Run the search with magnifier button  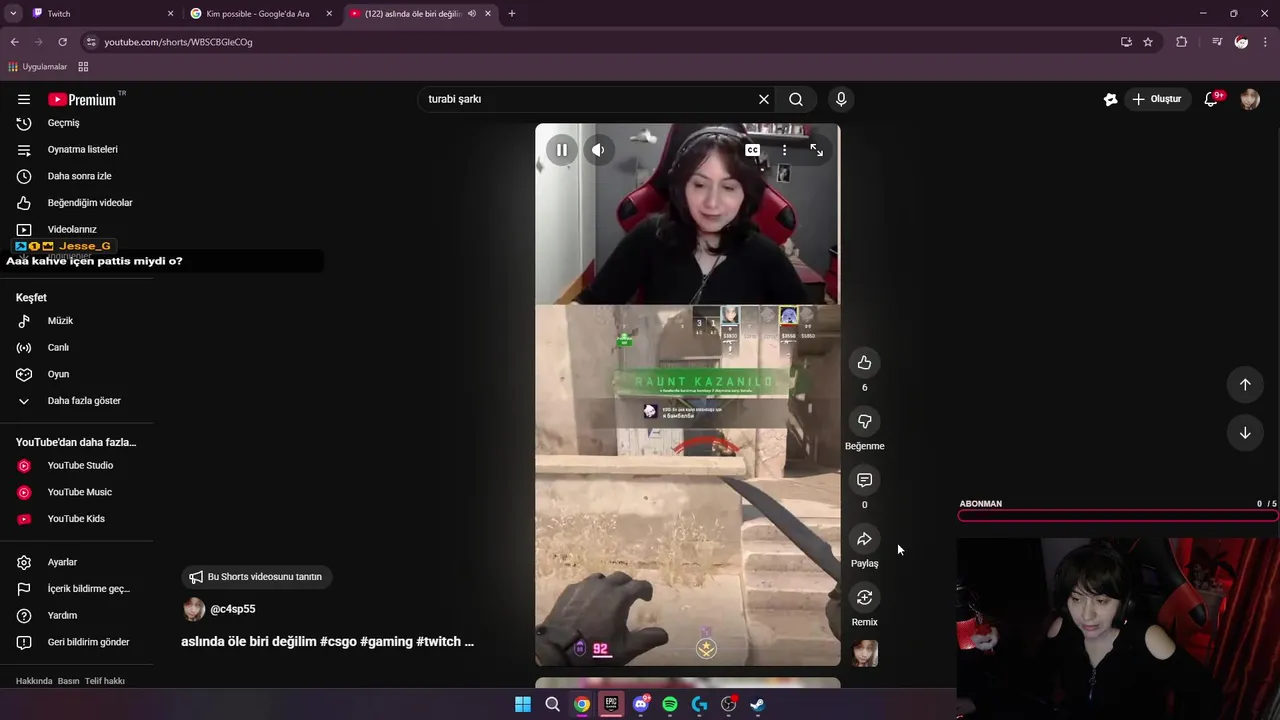796,99
